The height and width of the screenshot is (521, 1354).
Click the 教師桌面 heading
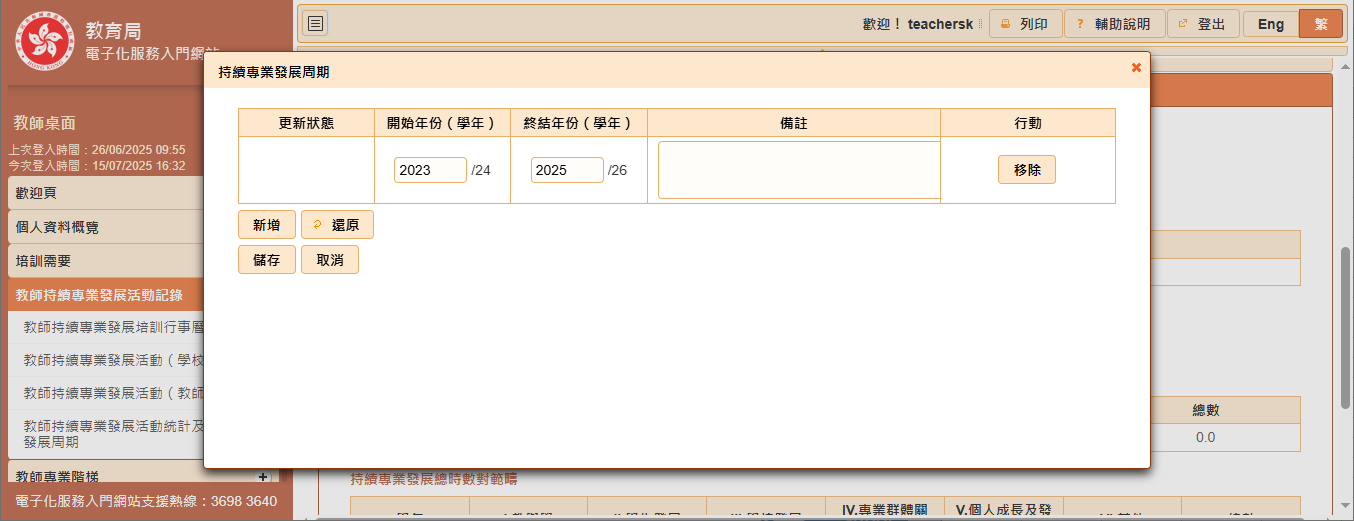pos(45,123)
